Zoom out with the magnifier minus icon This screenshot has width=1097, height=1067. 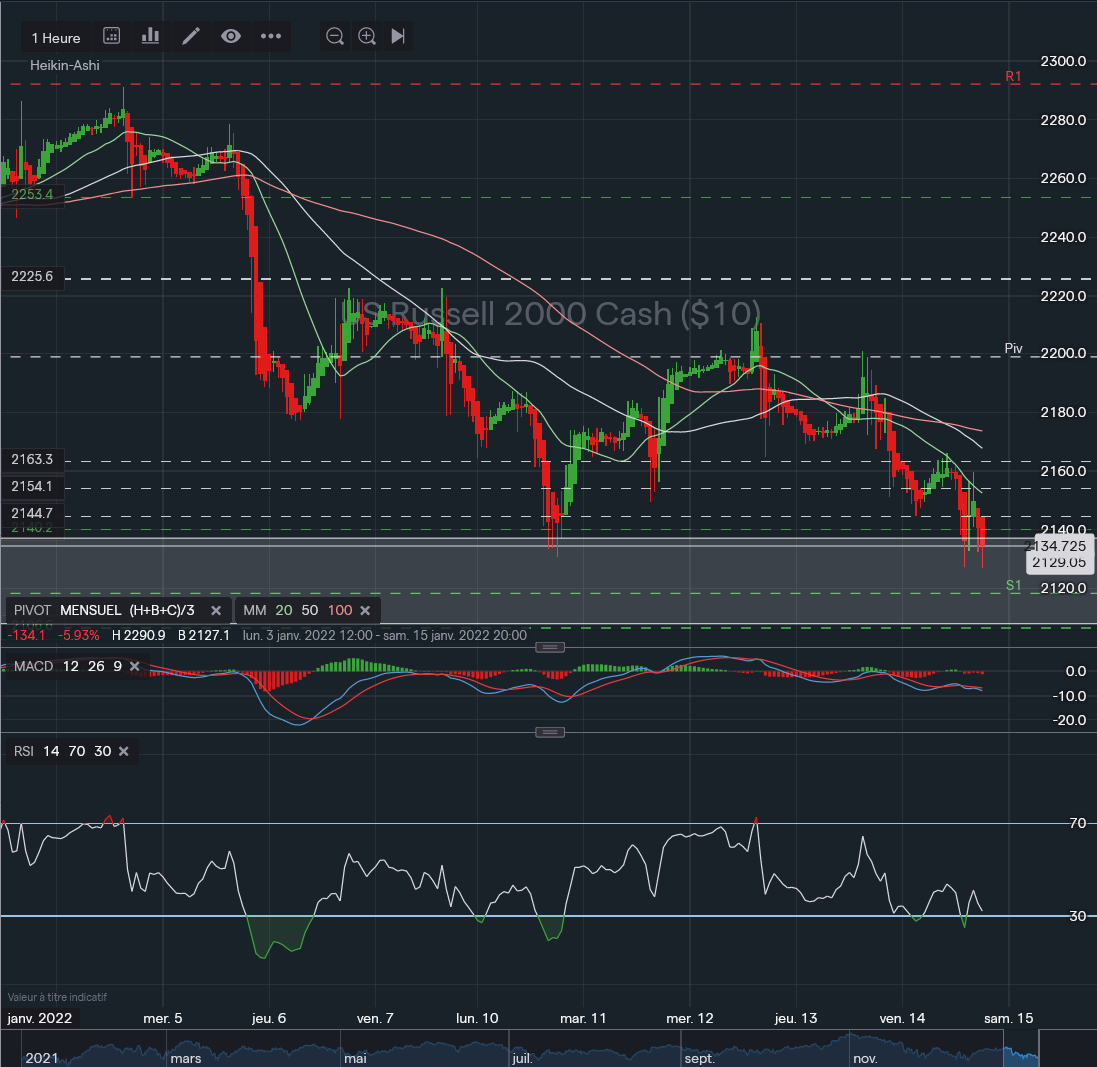[x=335, y=36]
